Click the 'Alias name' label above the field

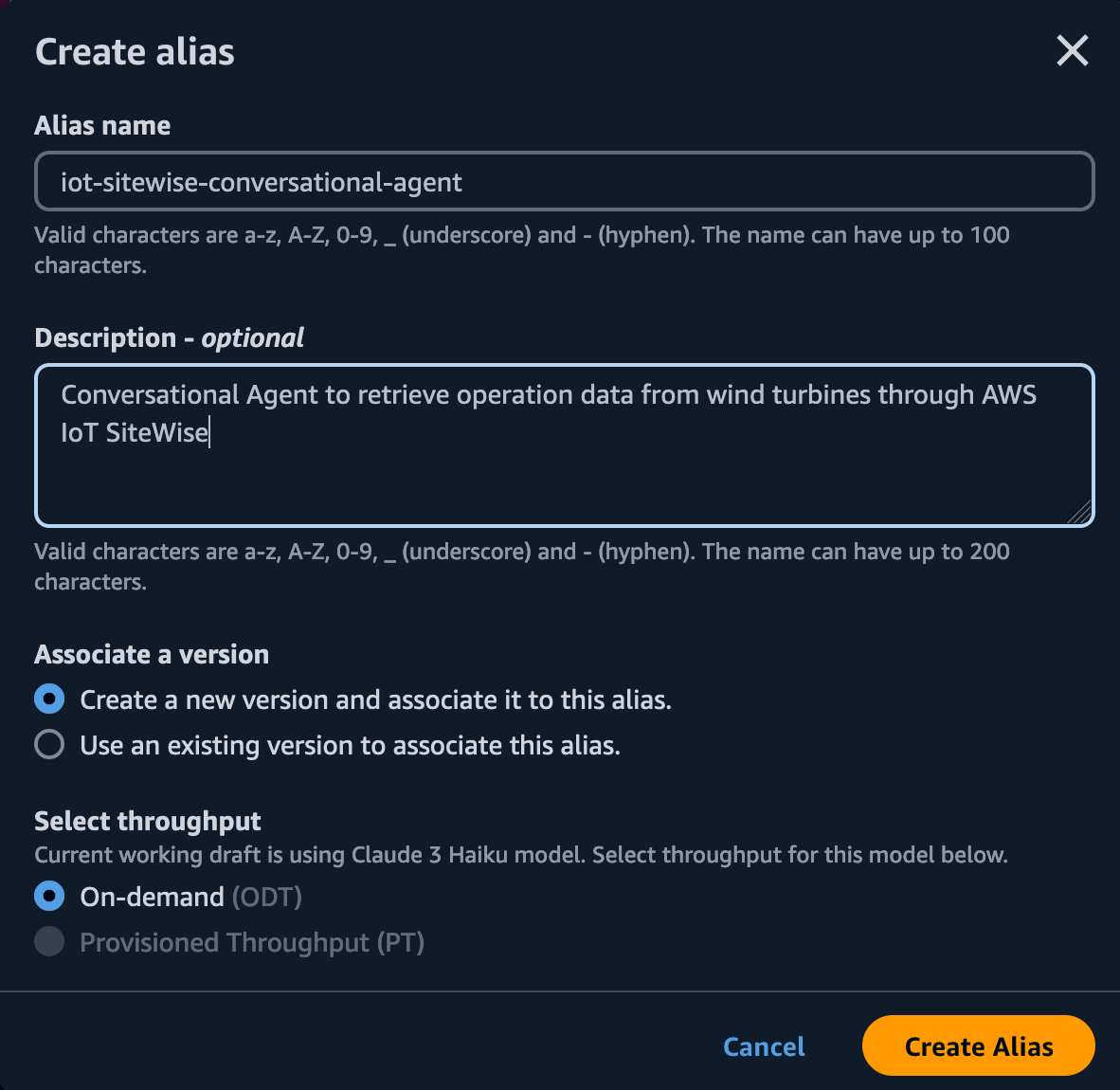tap(102, 124)
